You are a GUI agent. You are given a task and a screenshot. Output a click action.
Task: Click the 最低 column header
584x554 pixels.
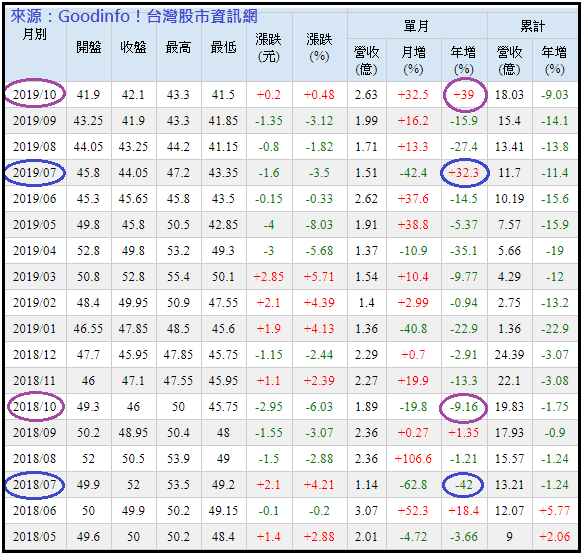(223, 48)
